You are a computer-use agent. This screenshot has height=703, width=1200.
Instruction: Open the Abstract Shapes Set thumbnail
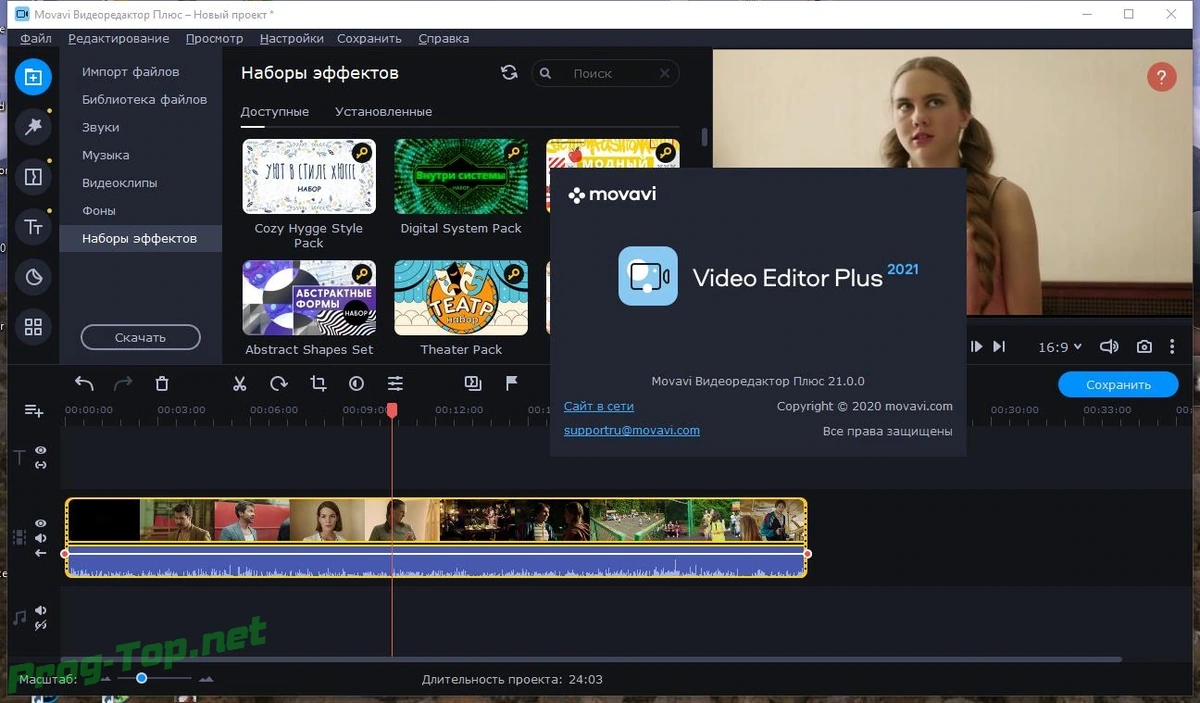coord(309,297)
